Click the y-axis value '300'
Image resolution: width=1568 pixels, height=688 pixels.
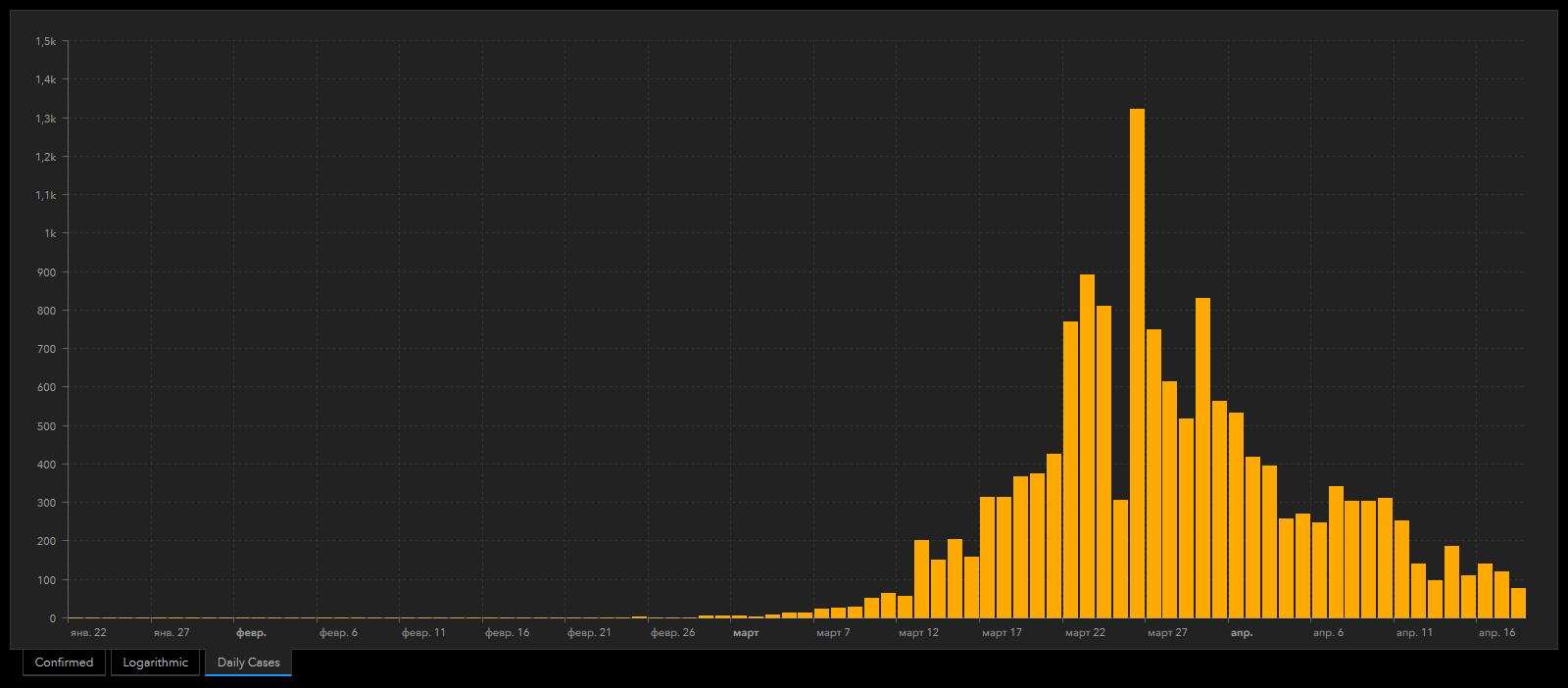tap(47, 503)
